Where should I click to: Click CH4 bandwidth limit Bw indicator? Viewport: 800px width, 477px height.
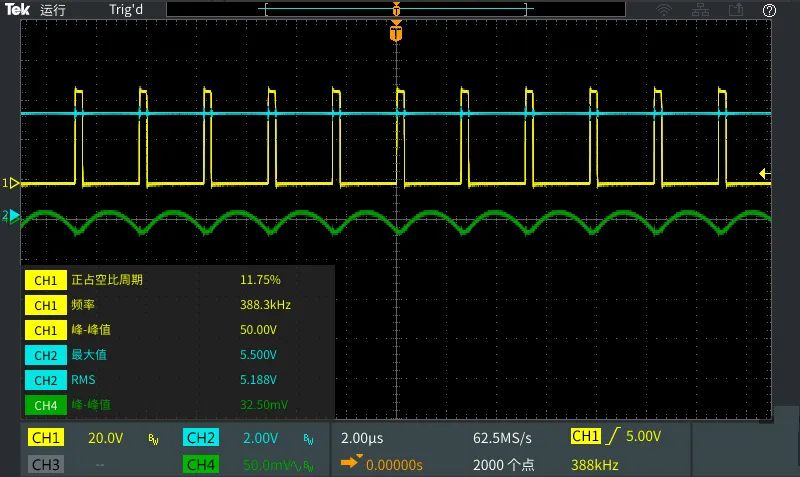tap(308, 466)
